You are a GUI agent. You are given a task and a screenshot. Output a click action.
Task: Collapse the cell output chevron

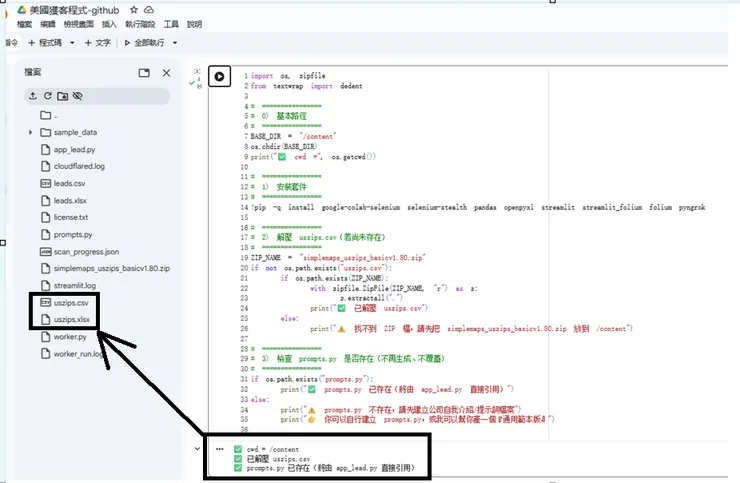(x=197, y=449)
